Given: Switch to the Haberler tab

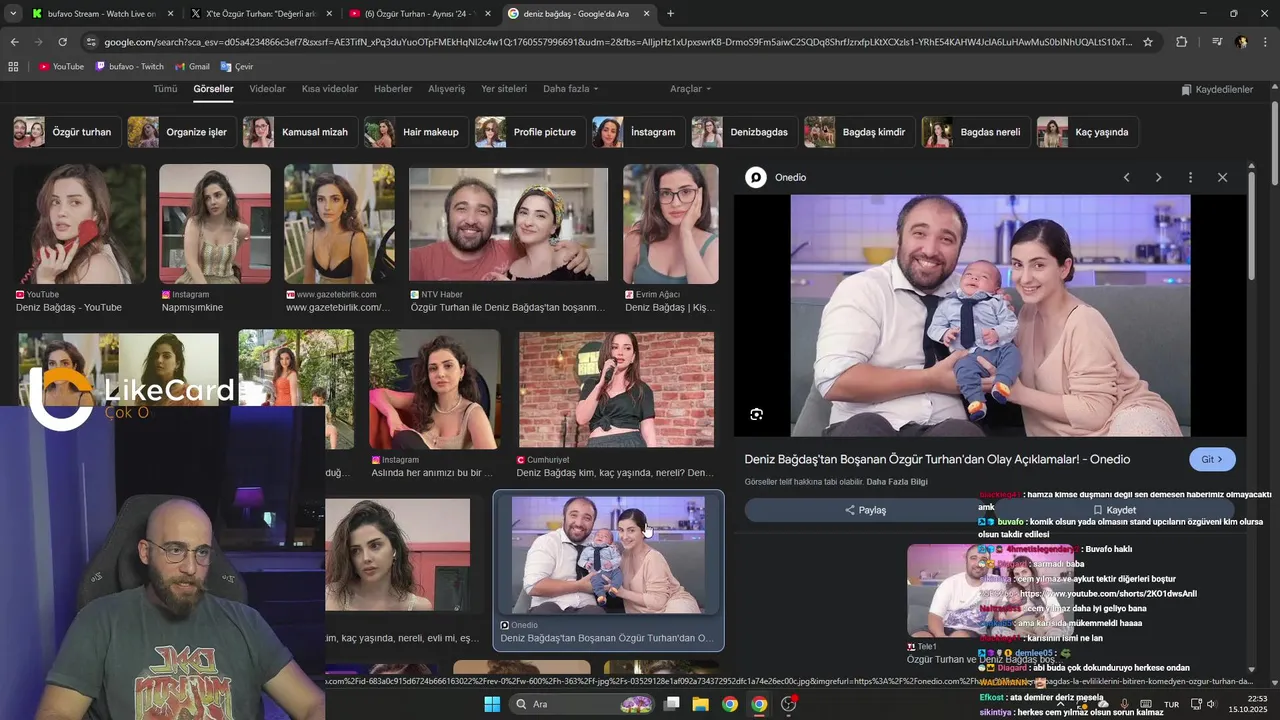Looking at the screenshot, I should pyautogui.click(x=393, y=89).
